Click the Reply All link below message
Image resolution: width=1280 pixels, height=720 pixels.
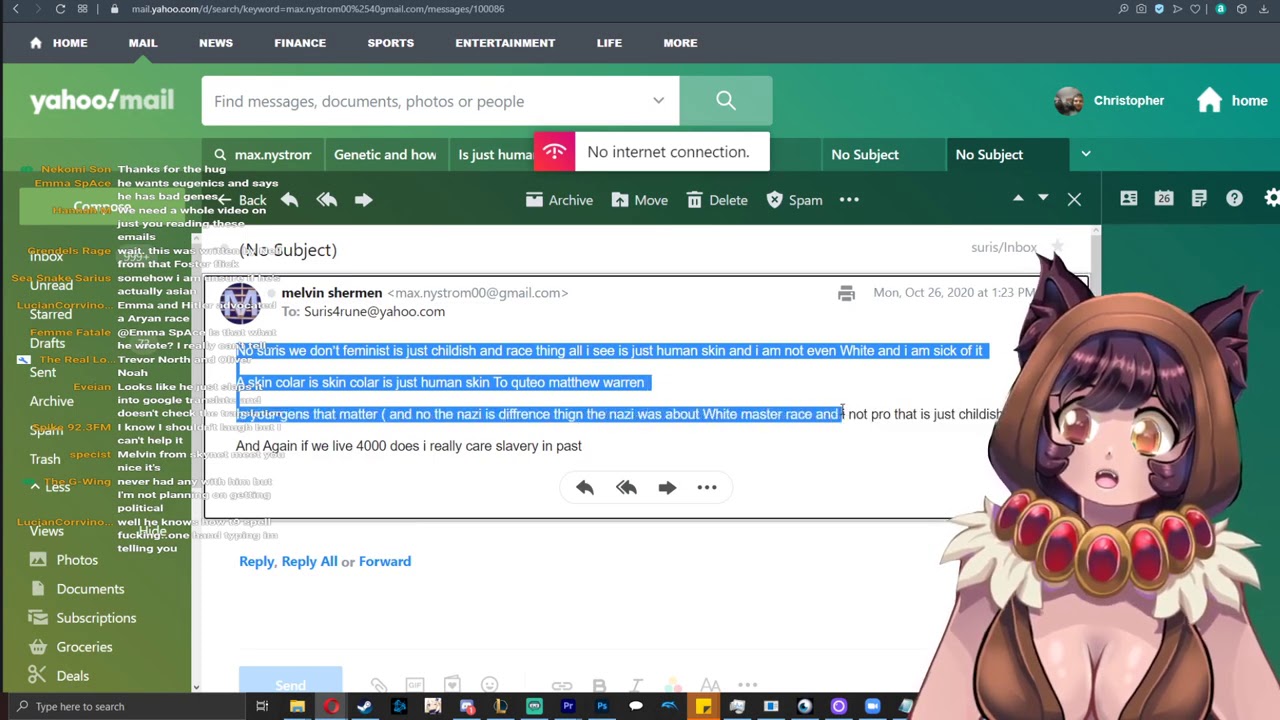click(309, 561)
